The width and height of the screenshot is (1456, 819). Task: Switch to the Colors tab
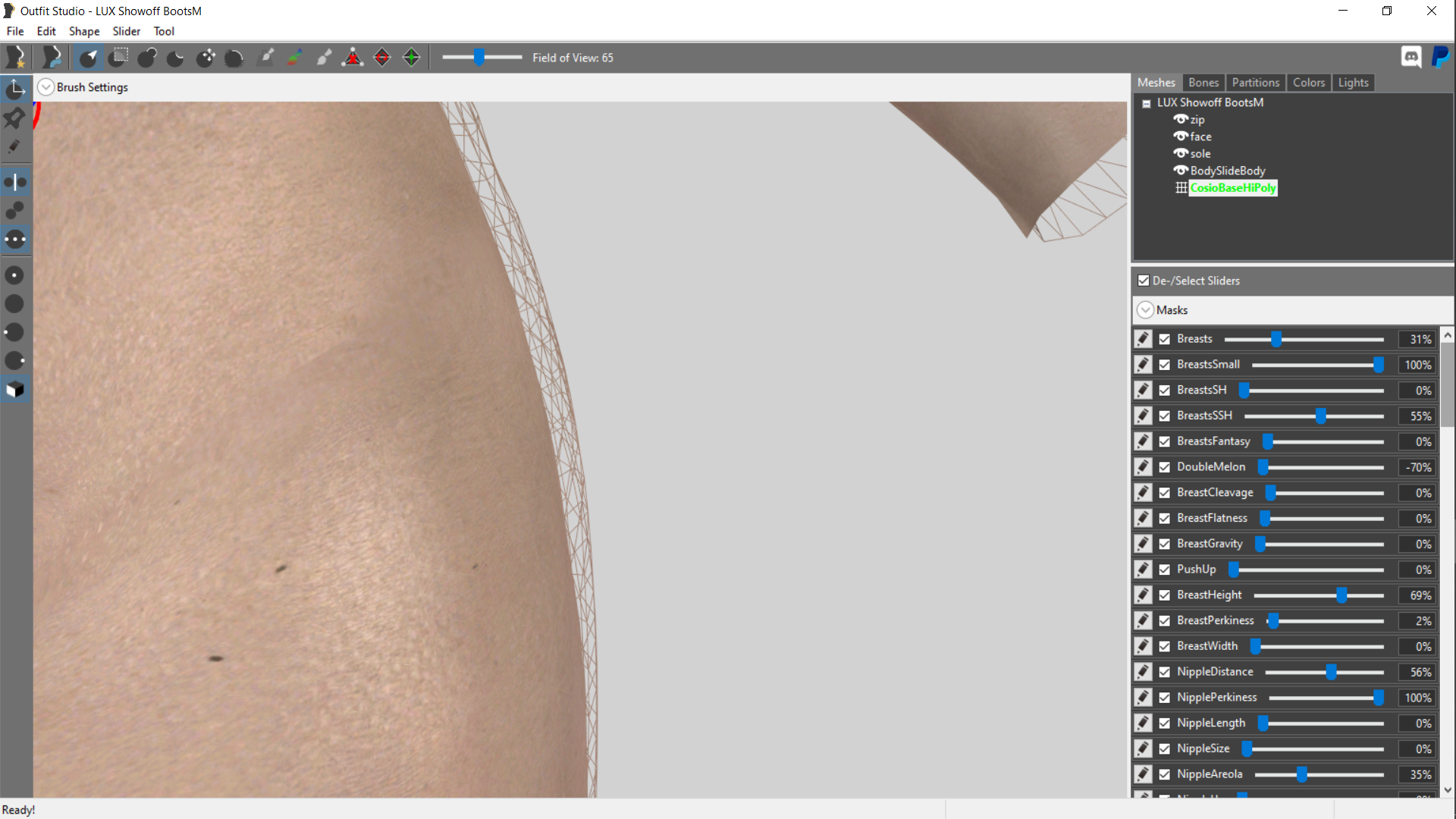(1309, 83)
